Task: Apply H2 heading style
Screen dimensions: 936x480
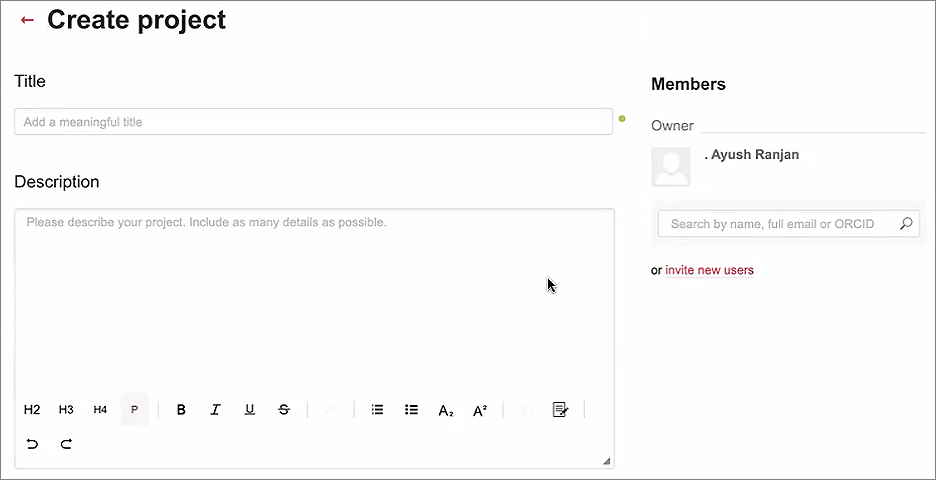Action: (x=32, y=410)
